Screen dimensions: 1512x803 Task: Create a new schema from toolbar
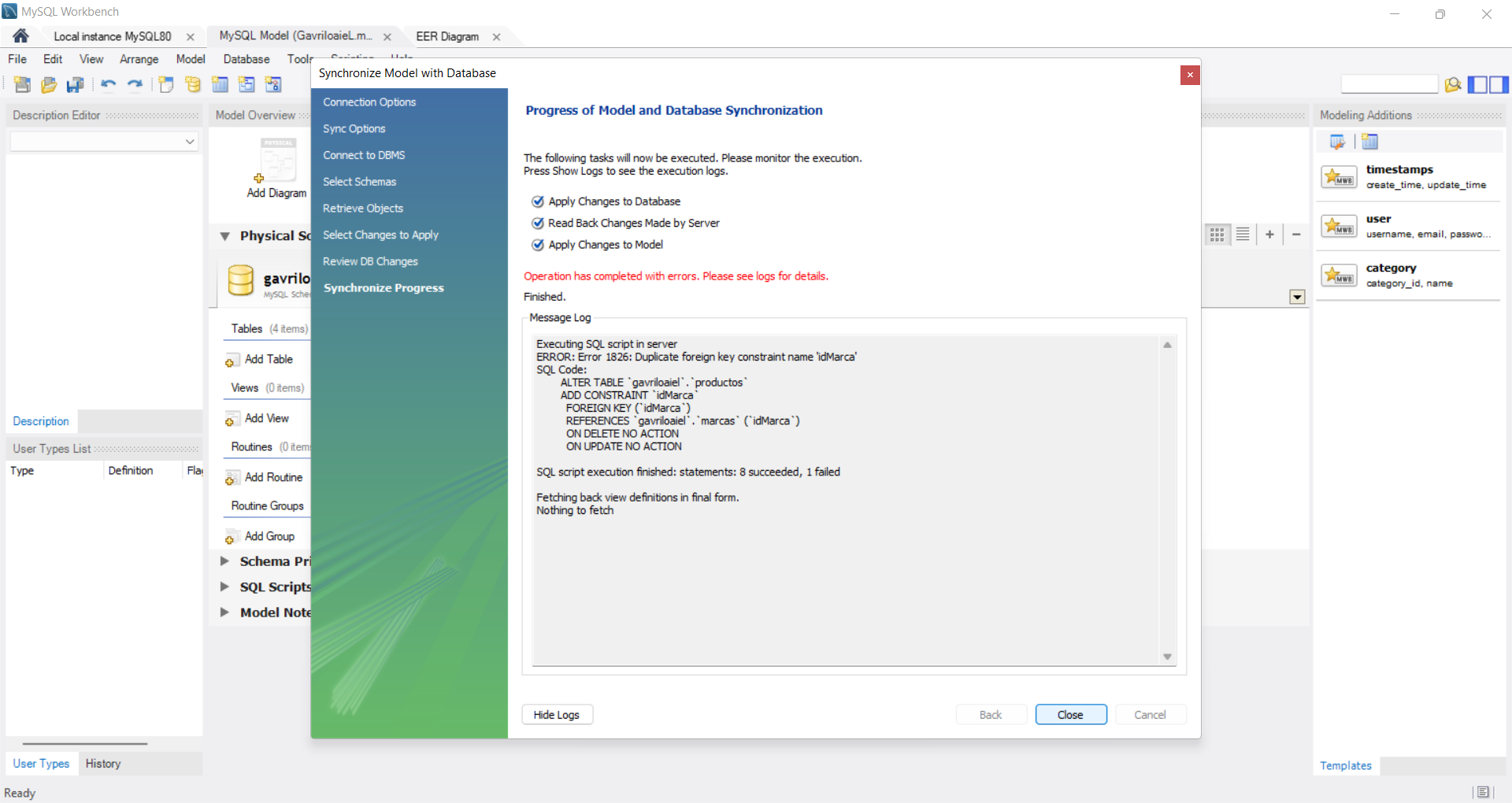[x=193, y=84]
